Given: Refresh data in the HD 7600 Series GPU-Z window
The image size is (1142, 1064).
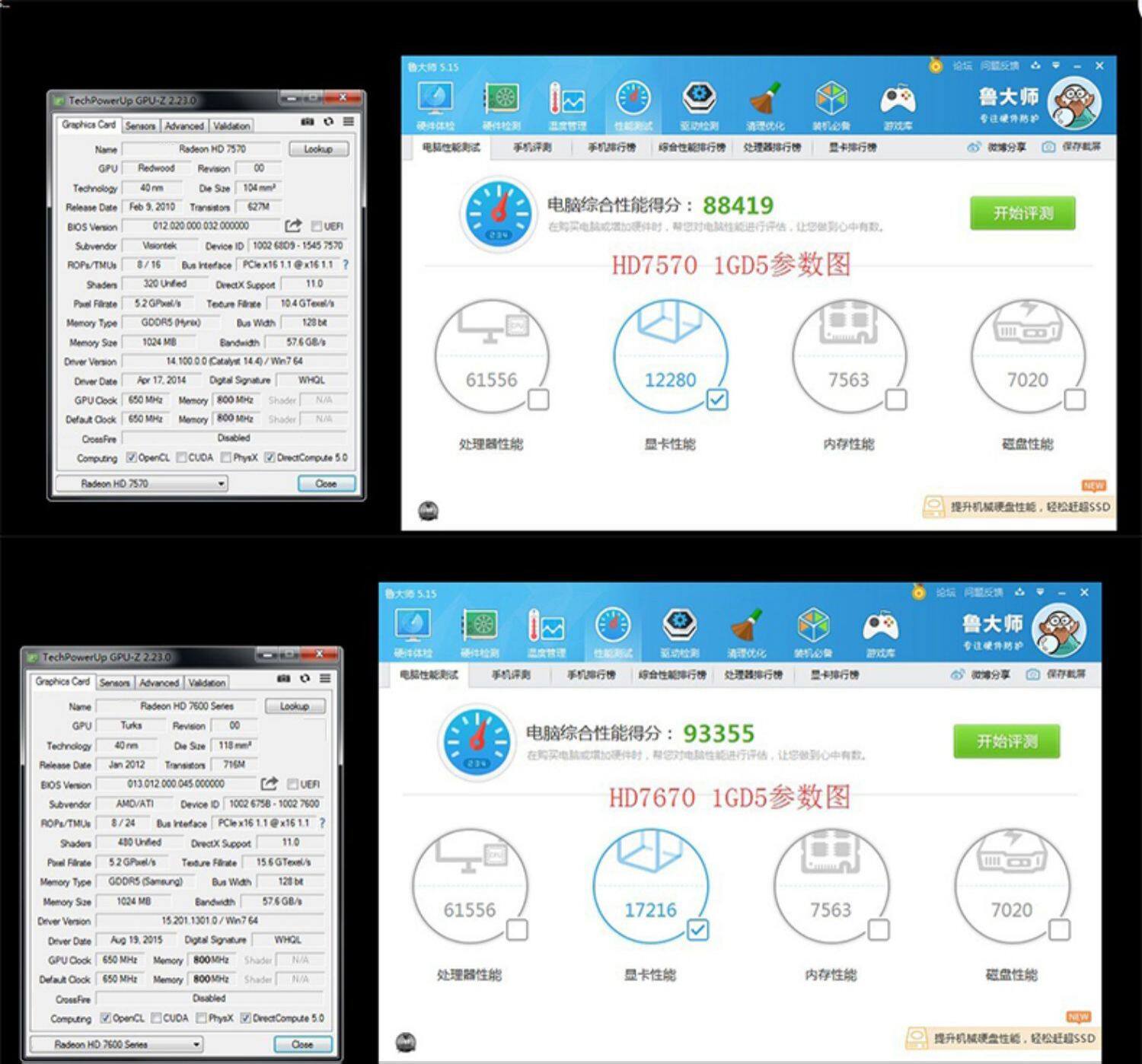Looking at the screenshot, I should (x=305, y=678).
